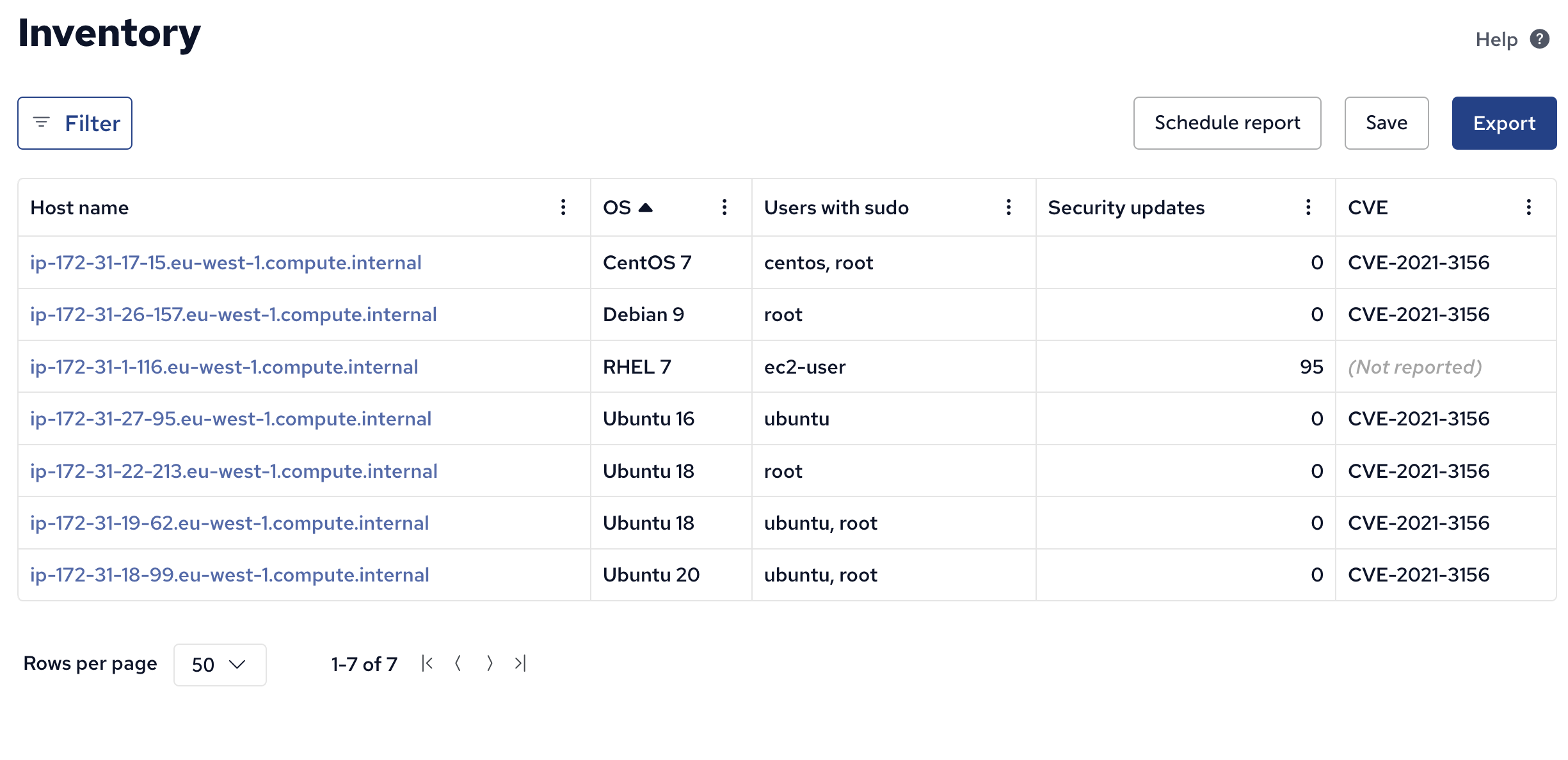The image size is (1568, 760).
Task: Open the Filter panel
Action: tap(75, 123)
